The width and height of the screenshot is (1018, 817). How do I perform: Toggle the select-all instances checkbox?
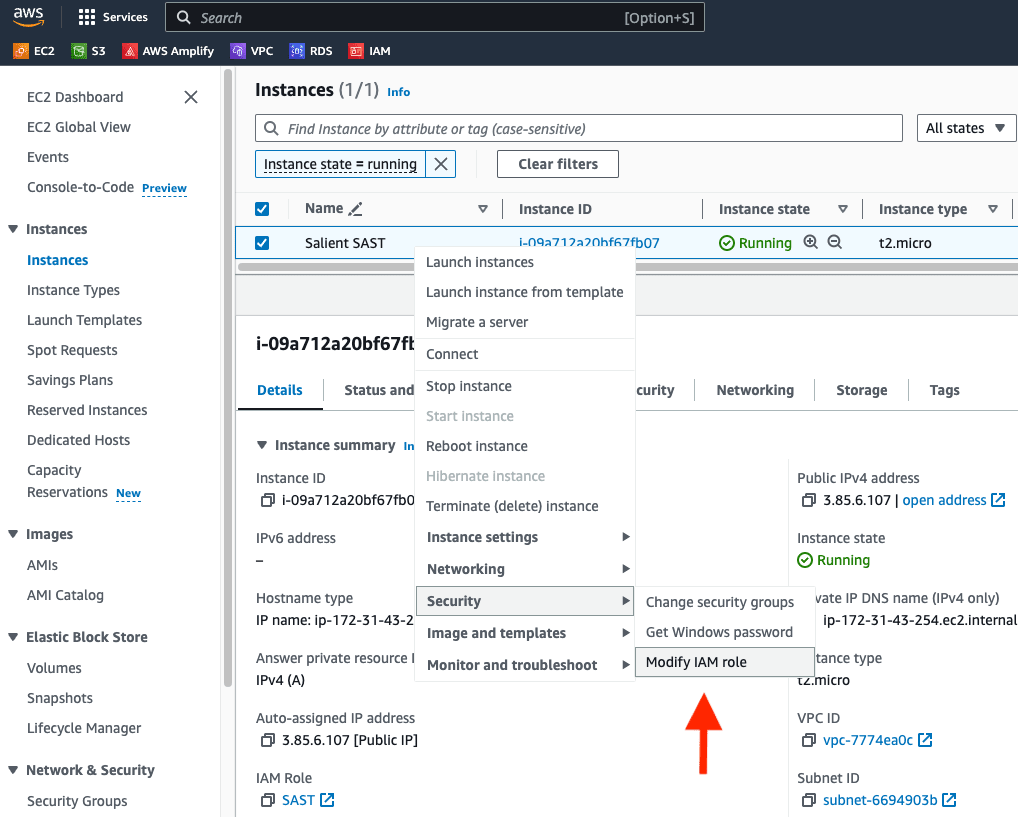pyautogui.click(x=262, y=209)
